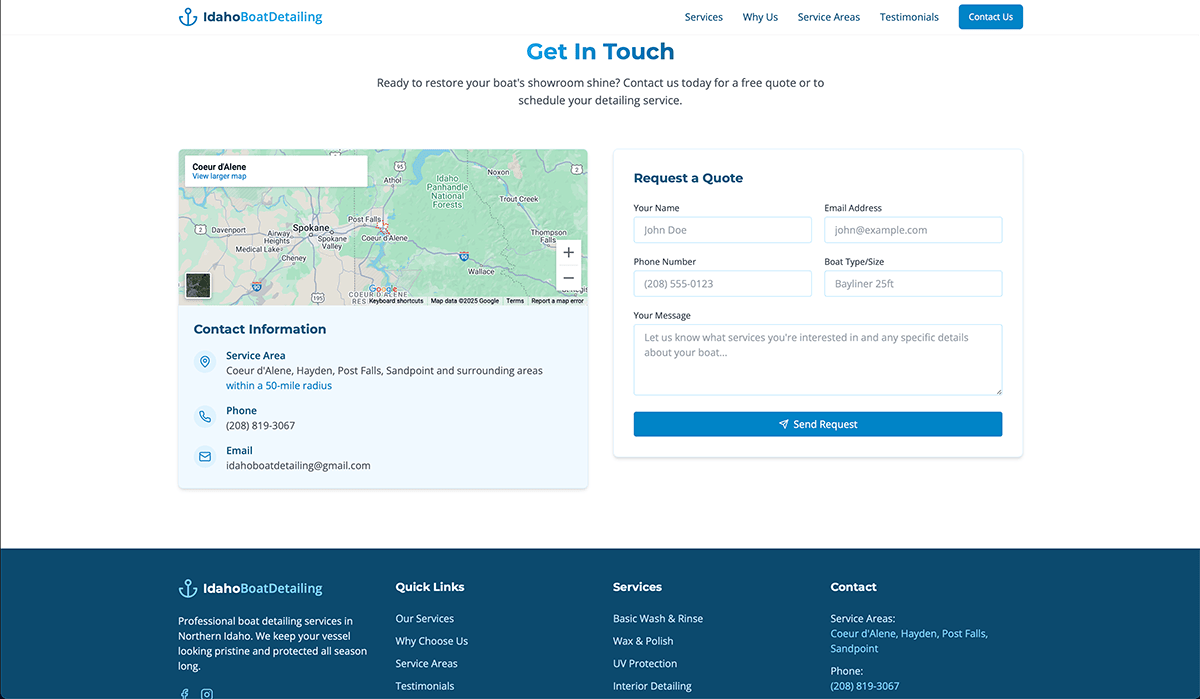1200x699 pixels.
Task: Zoom in on the map
Action: tap(568, 253)
